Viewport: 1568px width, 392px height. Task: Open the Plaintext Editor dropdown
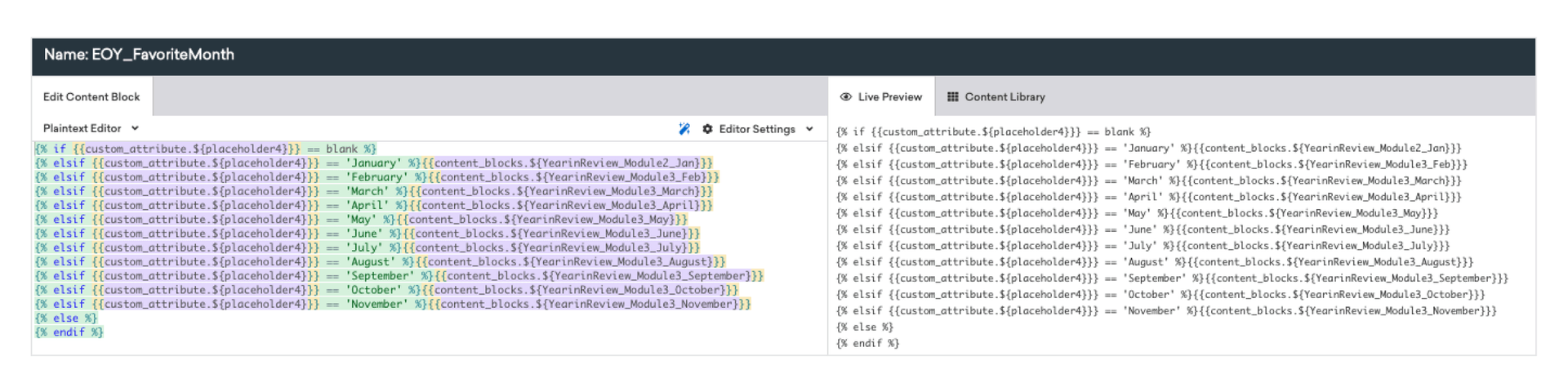click(x=91, y=128)
